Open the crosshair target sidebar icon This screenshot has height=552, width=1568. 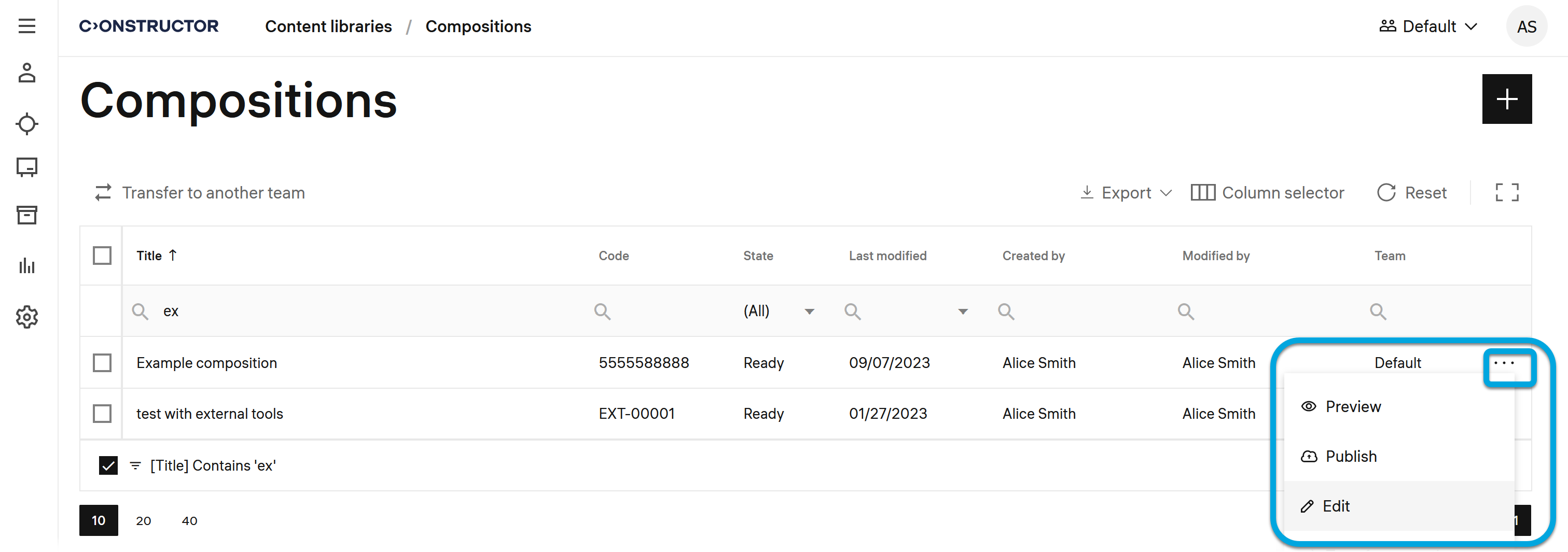tap(27, 124)
